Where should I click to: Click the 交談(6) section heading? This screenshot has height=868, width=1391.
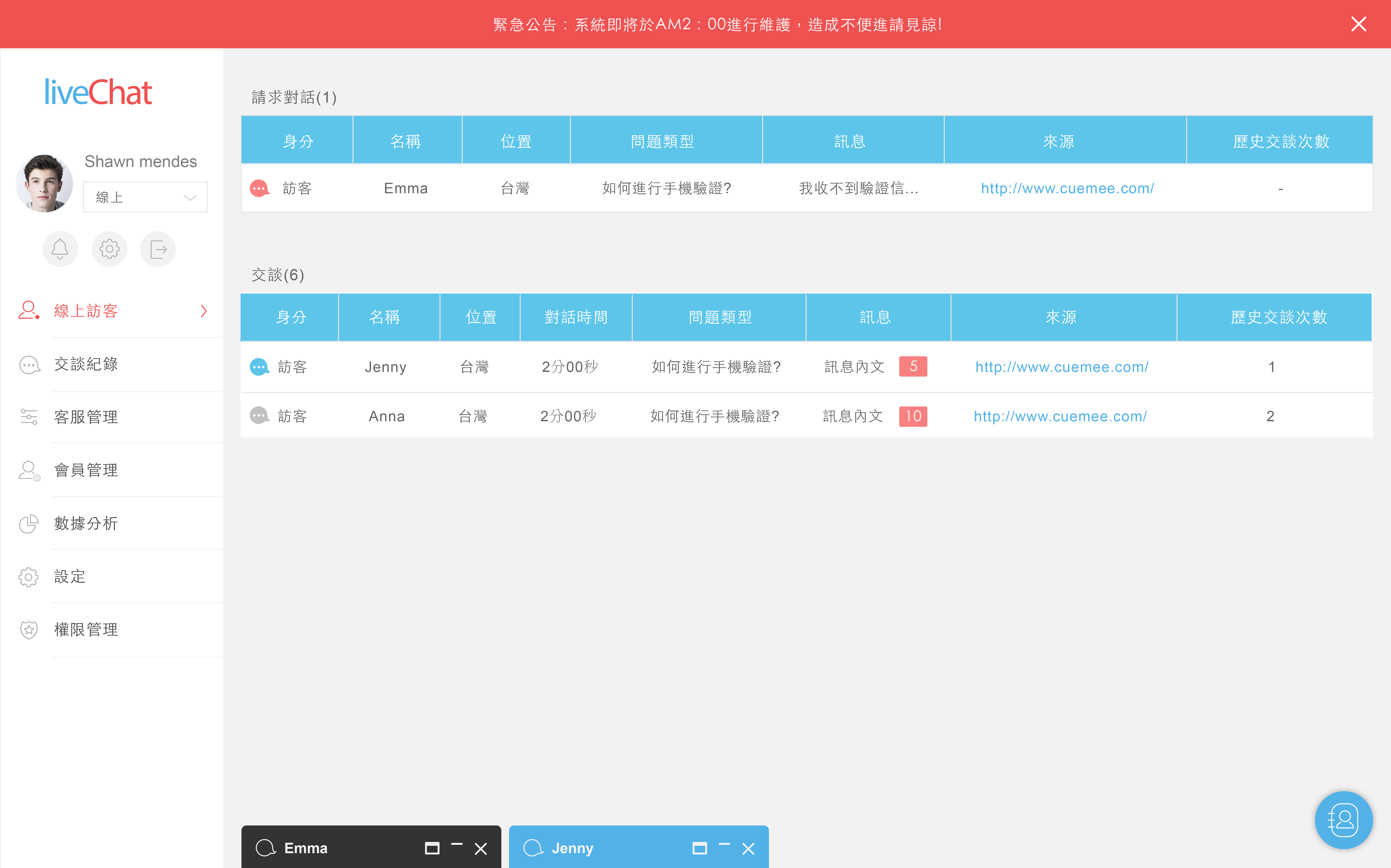click(x=278, y=275)
